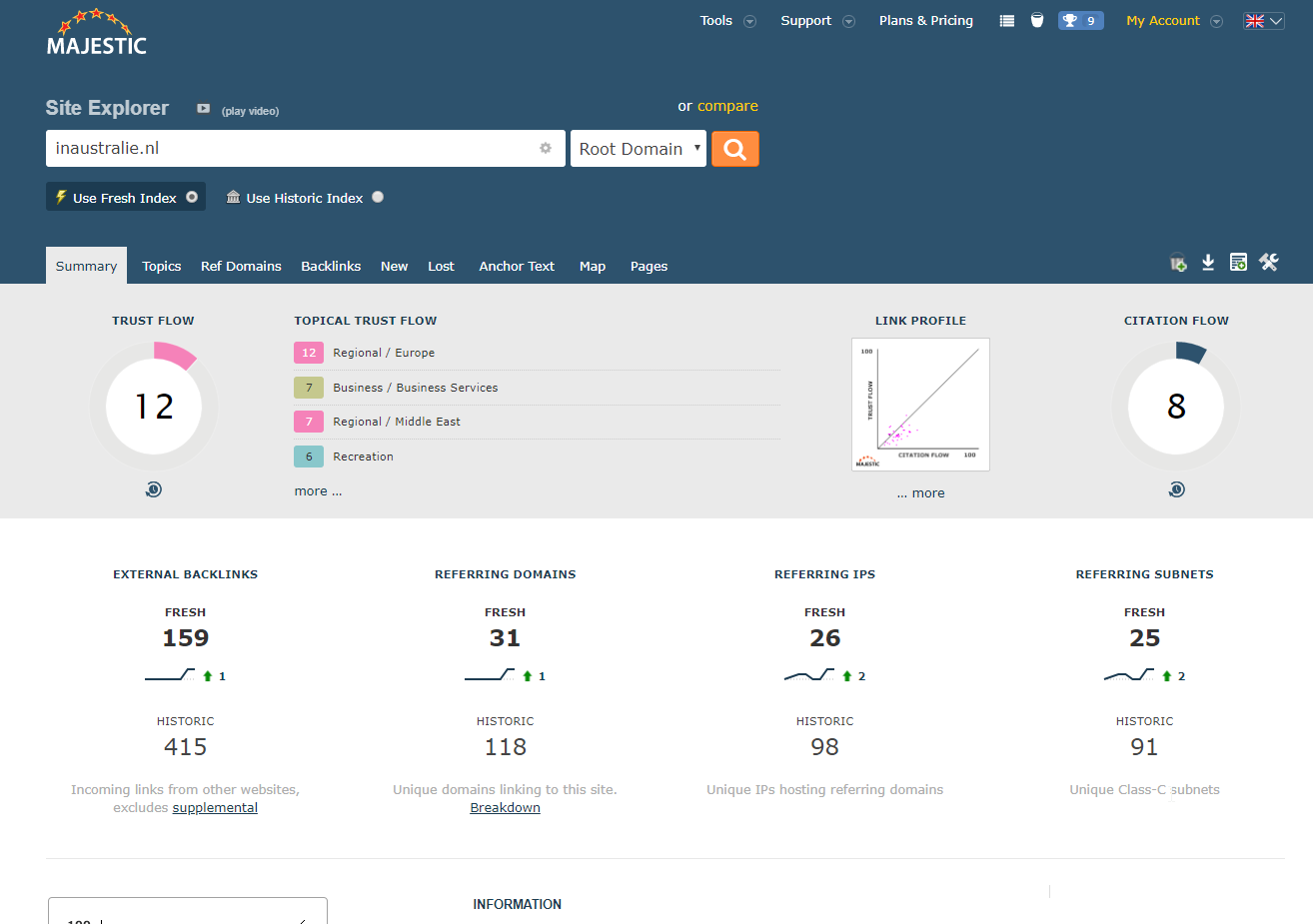
Task: Open the reports list icon in header
Action: click(1007, 21)
